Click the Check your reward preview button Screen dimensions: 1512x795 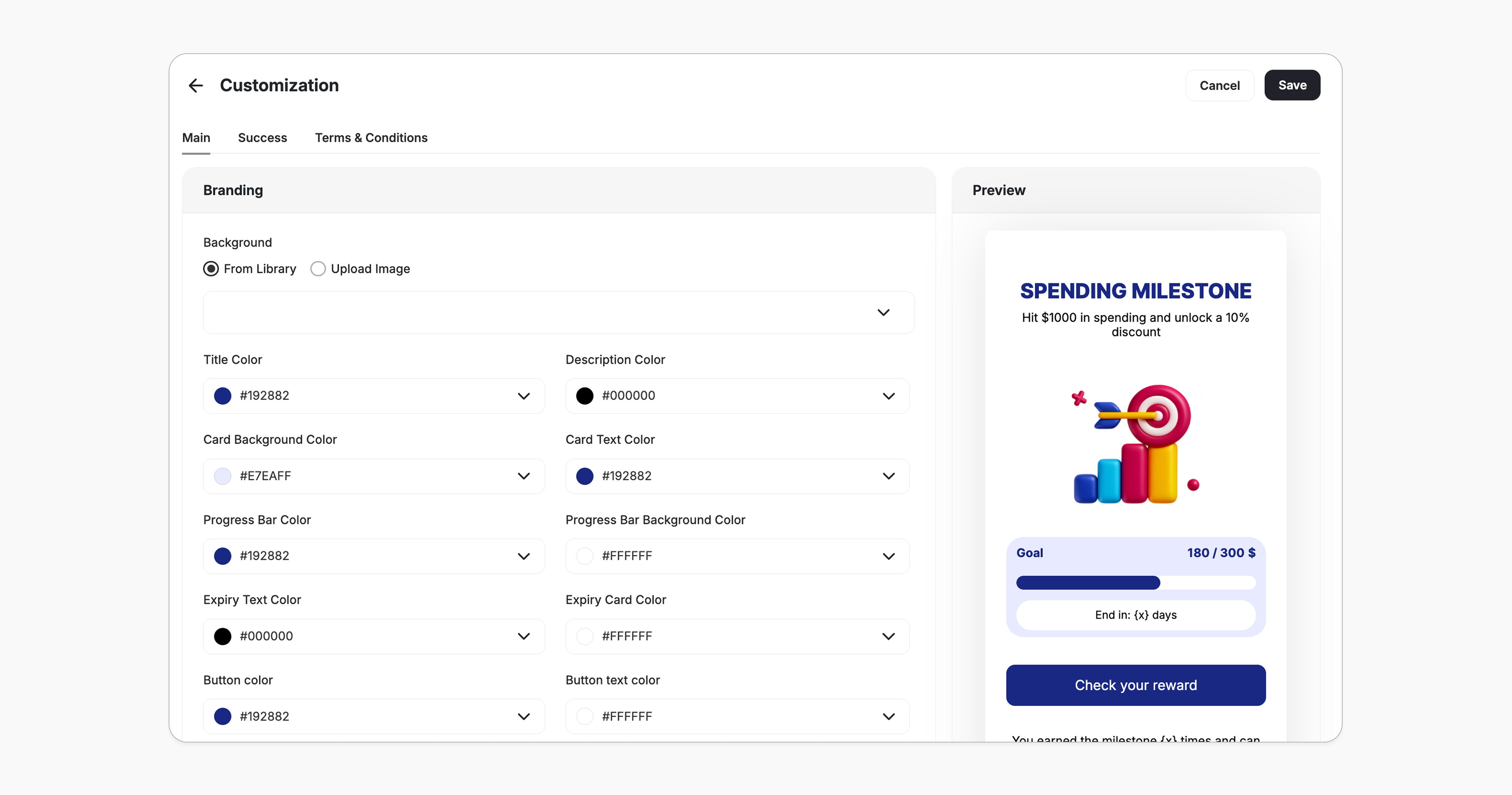pos(1135,685)
